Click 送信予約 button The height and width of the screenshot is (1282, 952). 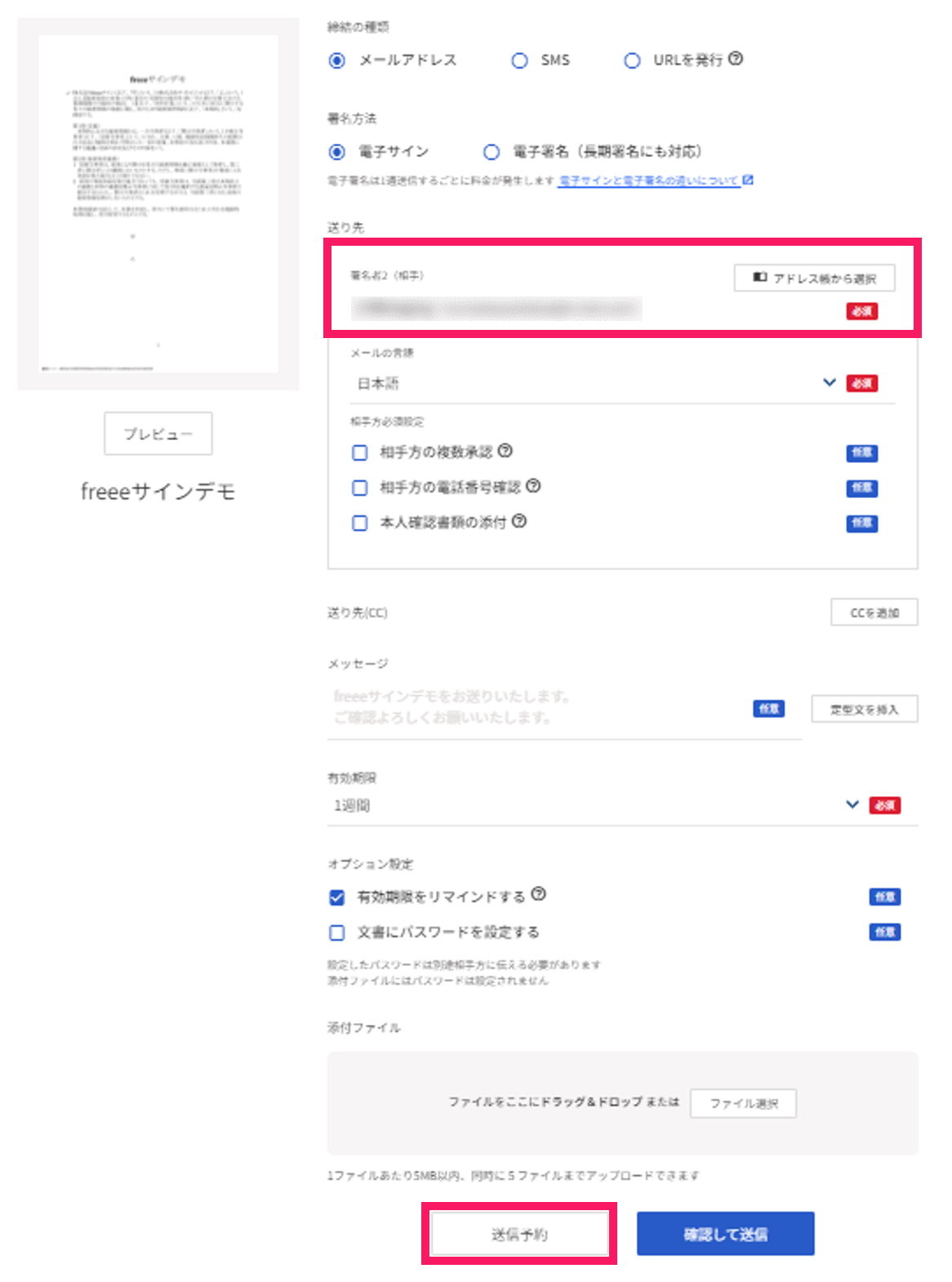519,1234
